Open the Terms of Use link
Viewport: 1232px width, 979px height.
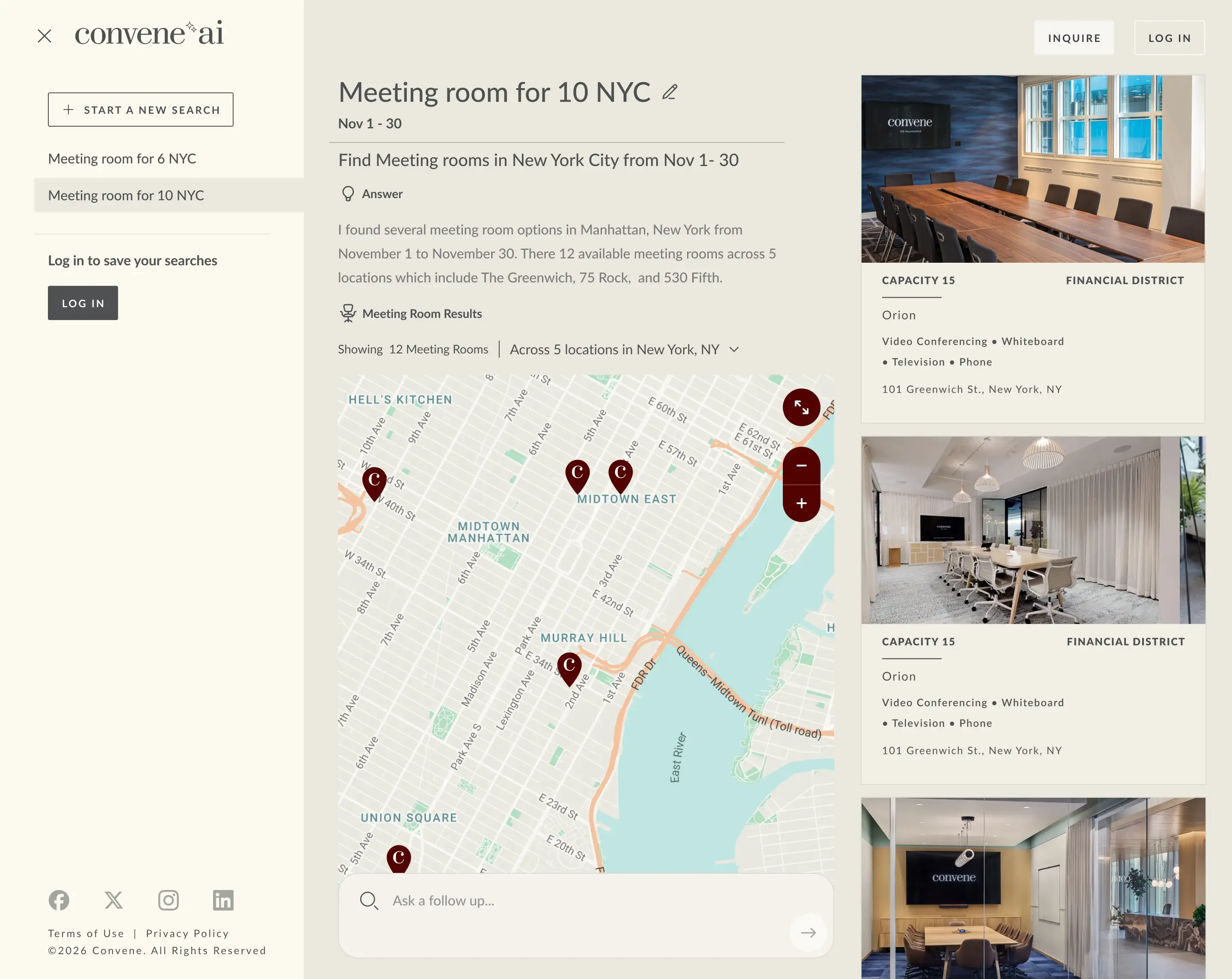click(x=86, y=933)
